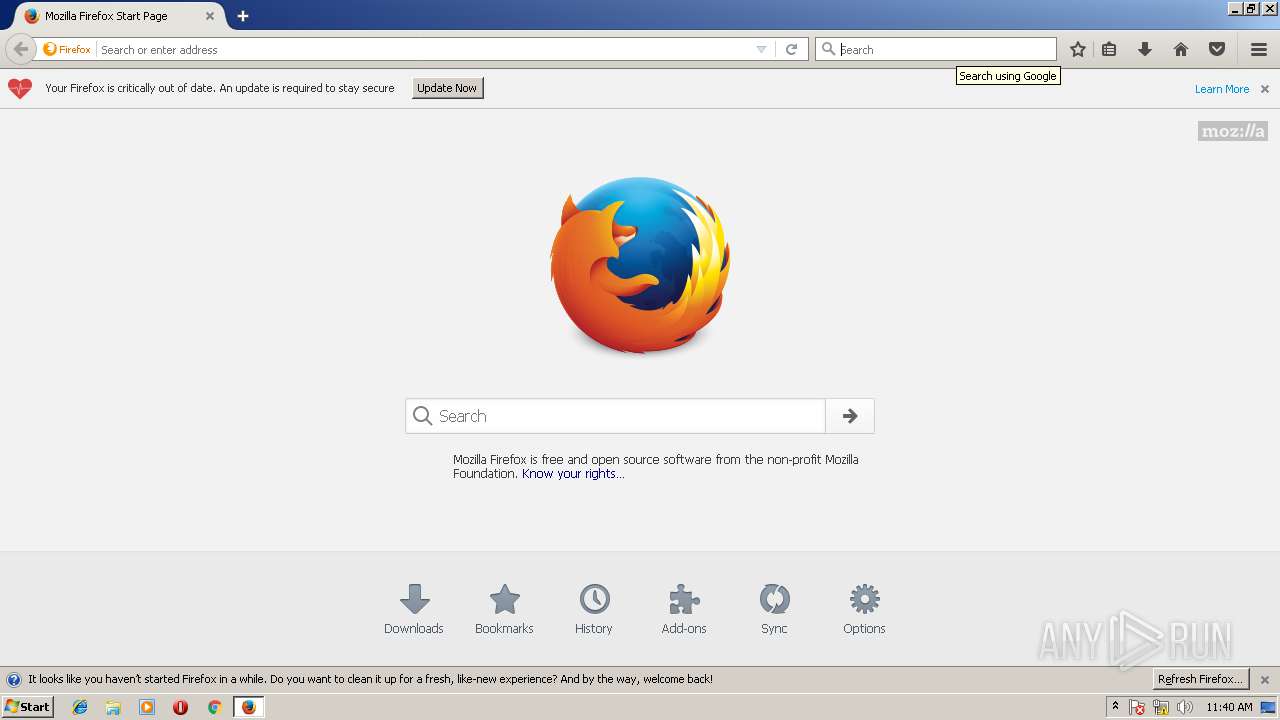Click the magnifier icon in toolbar search box
Viewport: 1280px width, 720px height.
pos(828,49)
